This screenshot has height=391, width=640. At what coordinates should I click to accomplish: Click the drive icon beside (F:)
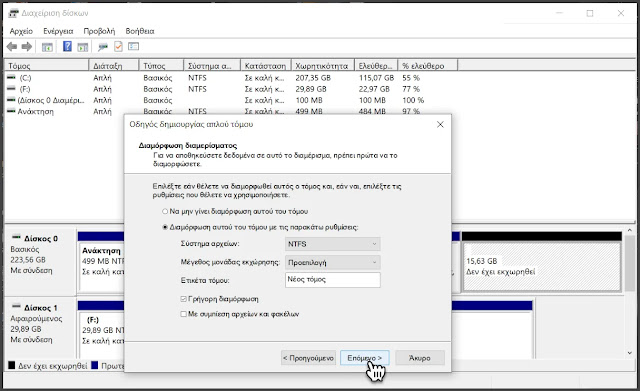coord(11,89)
